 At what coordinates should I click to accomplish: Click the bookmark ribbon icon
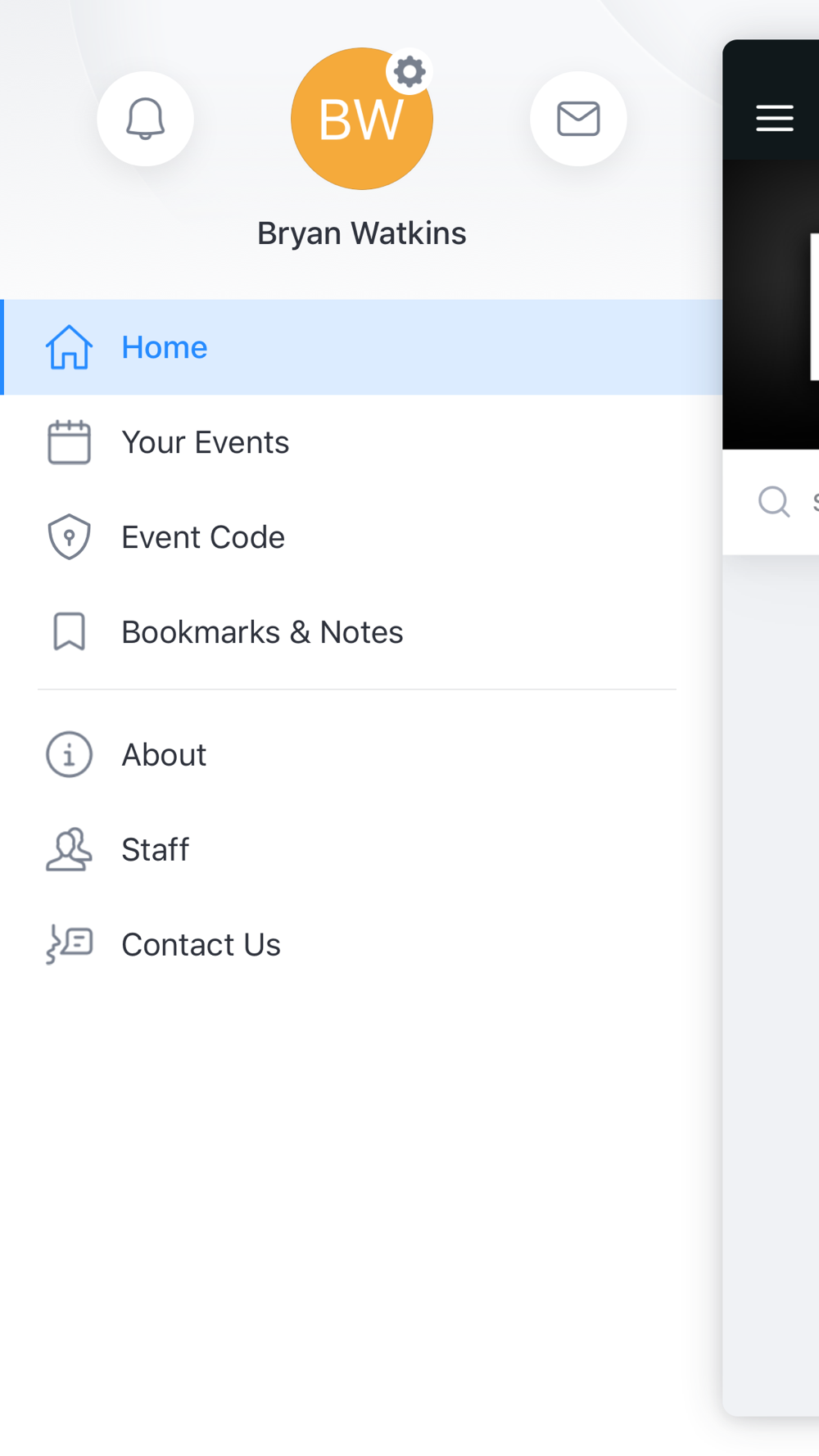(69, 632)
